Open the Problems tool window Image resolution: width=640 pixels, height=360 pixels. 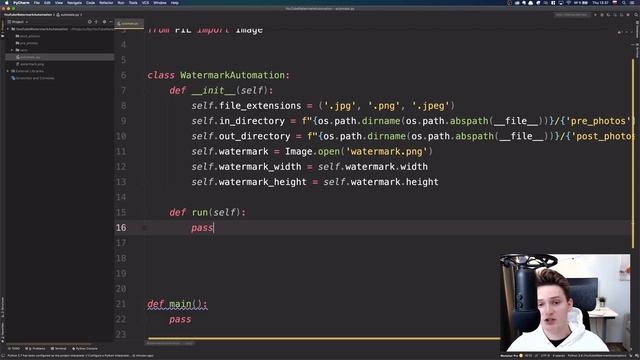pyautogui.click(x=36, y=349)
